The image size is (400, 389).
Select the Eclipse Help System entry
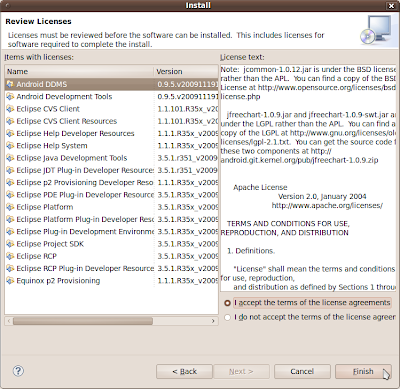pos(52,146)
